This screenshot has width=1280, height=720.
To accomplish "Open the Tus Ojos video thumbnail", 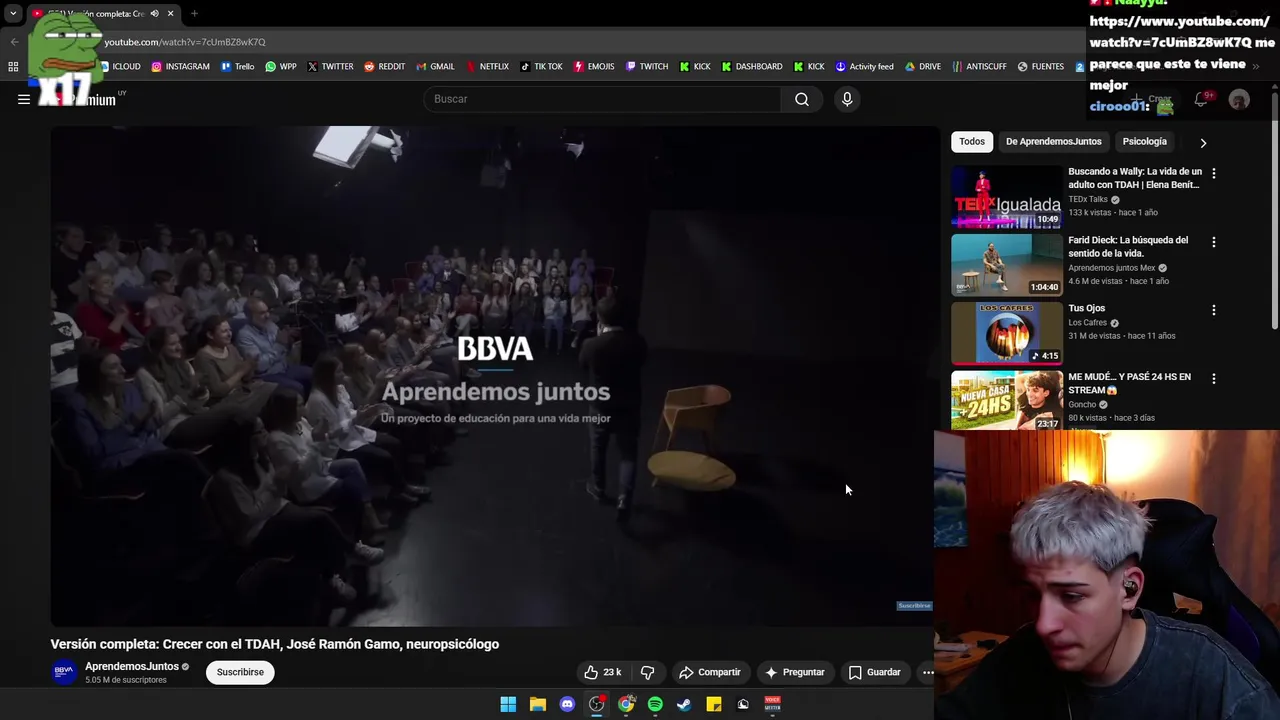I will tap(1006, 333).
